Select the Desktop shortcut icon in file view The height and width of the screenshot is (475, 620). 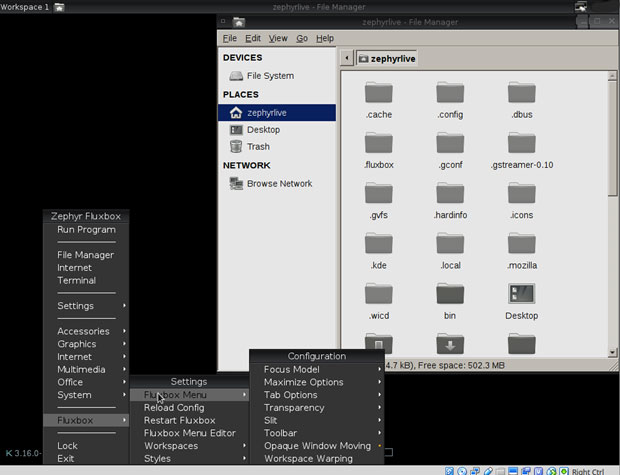click(521, 295)
